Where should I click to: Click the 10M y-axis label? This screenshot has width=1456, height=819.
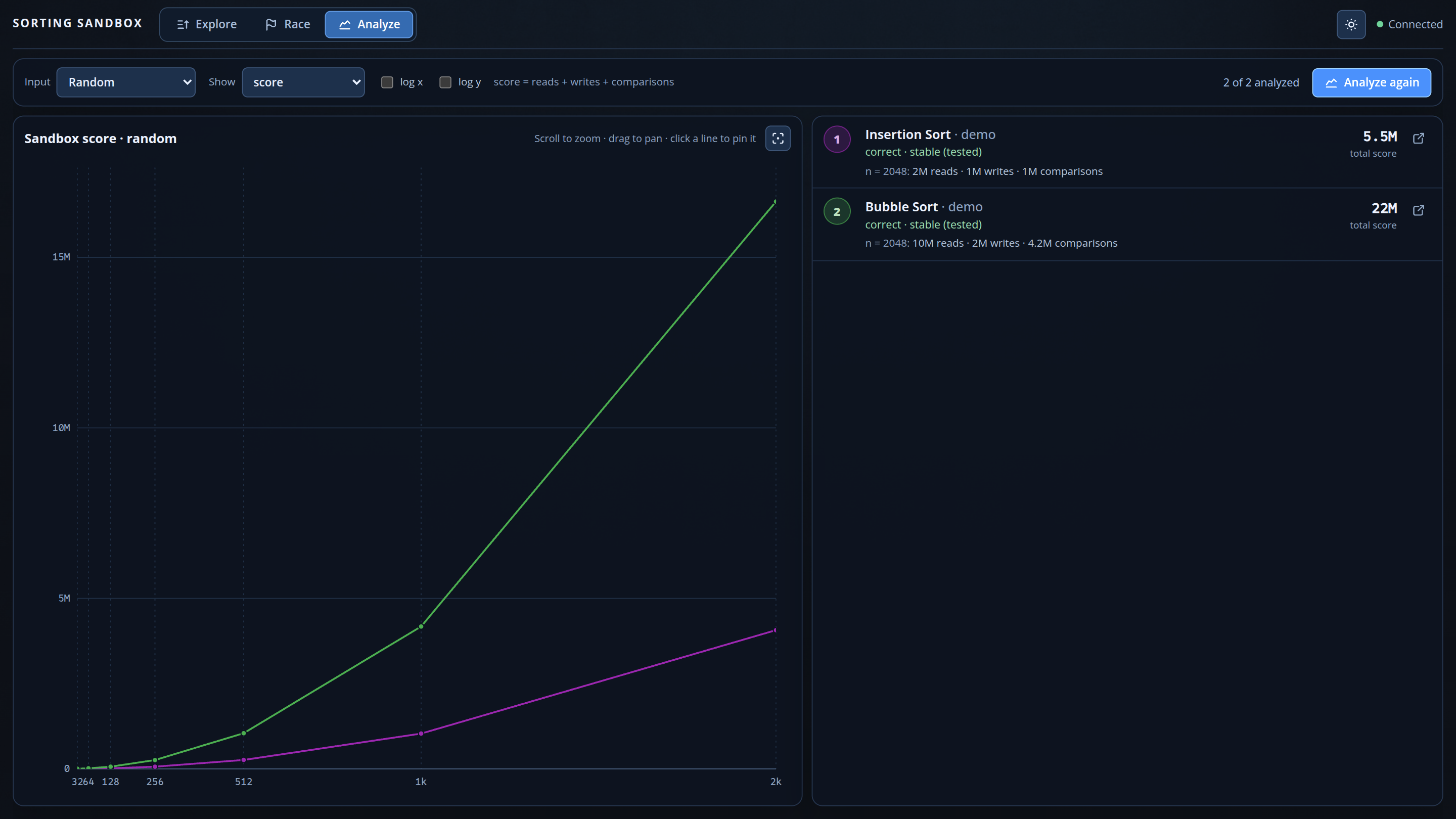tap(61, 428)
